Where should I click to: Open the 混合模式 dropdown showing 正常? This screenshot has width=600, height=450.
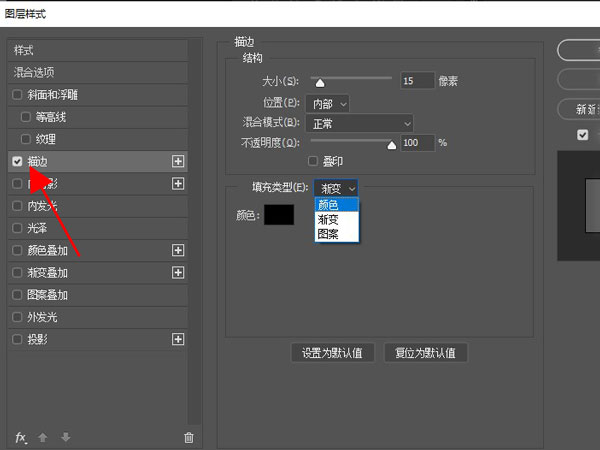click(x=359, y=124)
